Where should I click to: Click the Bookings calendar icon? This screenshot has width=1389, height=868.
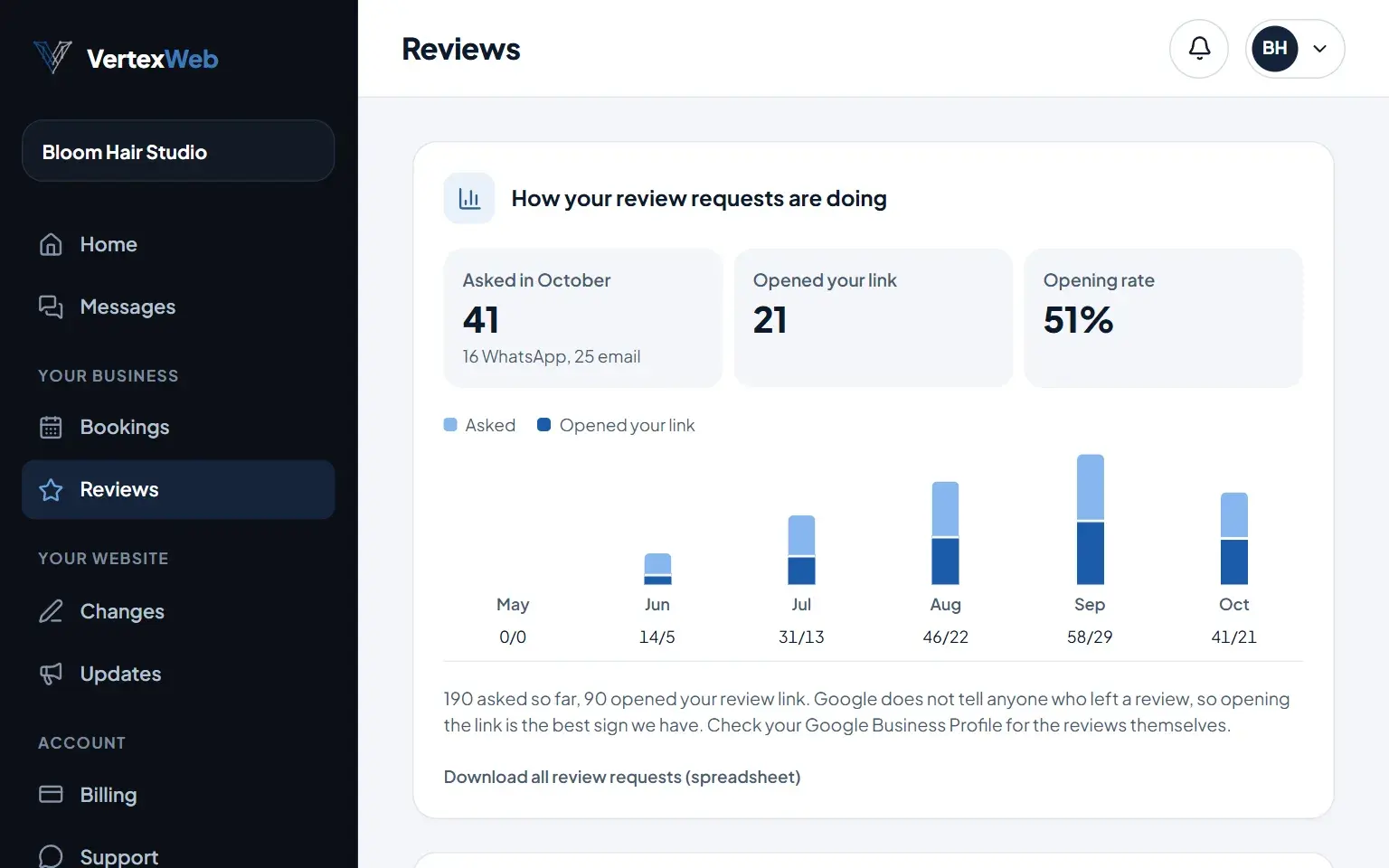click(x=51, y=427)
